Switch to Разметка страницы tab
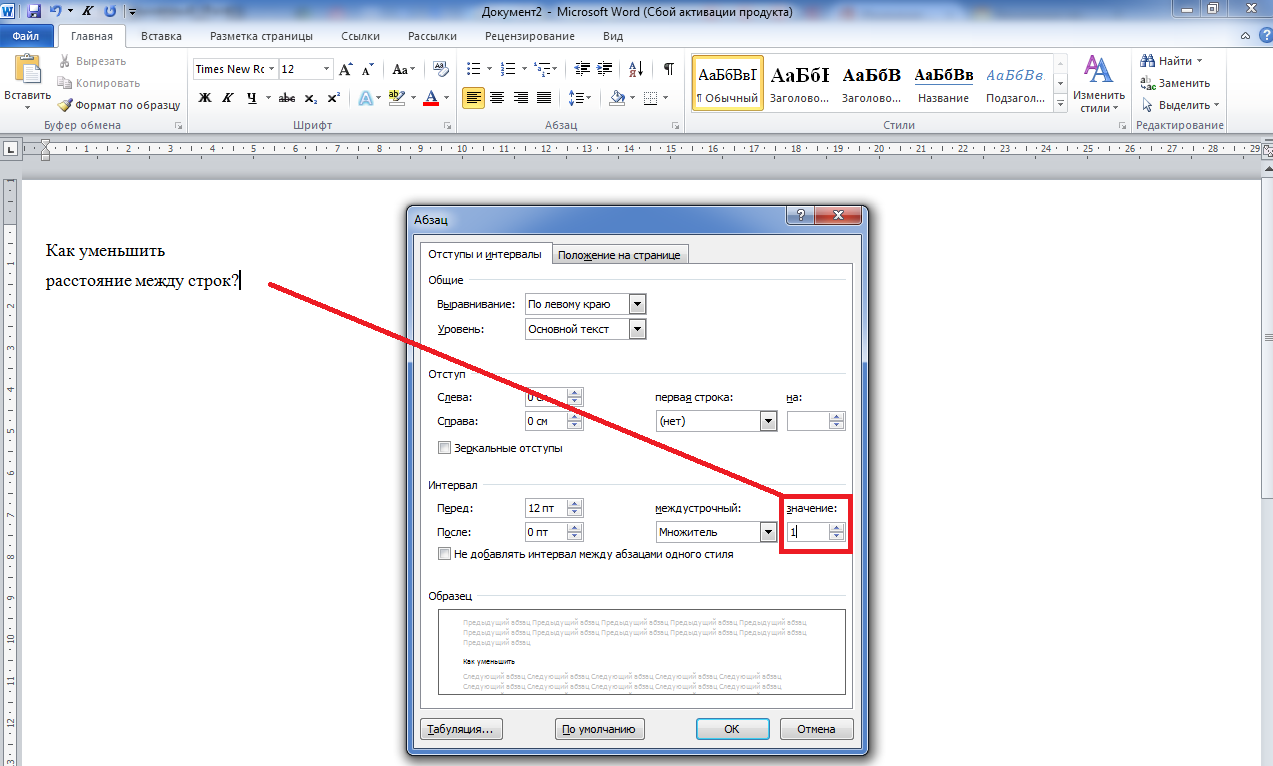 (261, 36)
